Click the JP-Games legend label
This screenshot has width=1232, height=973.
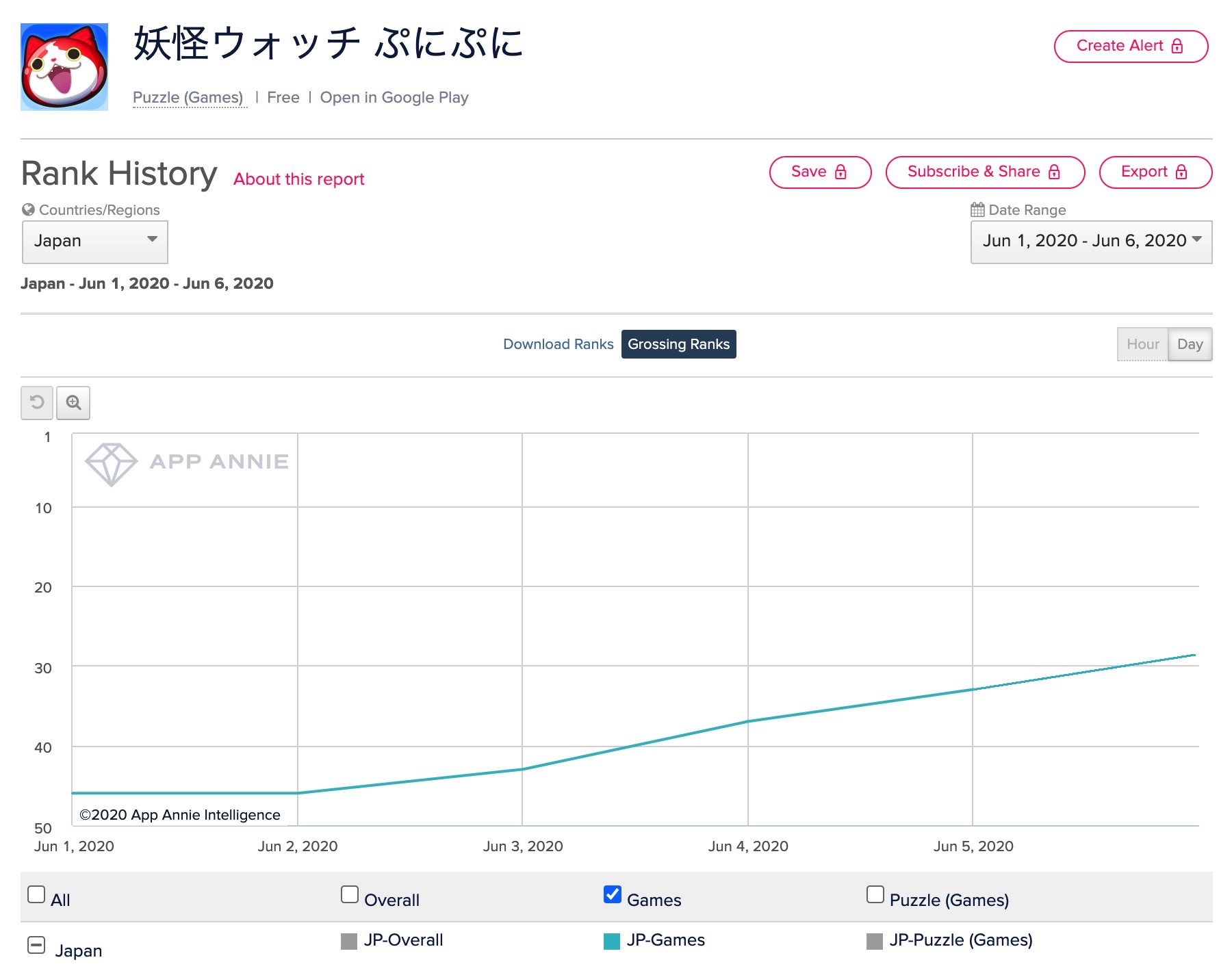click(666, 940)
